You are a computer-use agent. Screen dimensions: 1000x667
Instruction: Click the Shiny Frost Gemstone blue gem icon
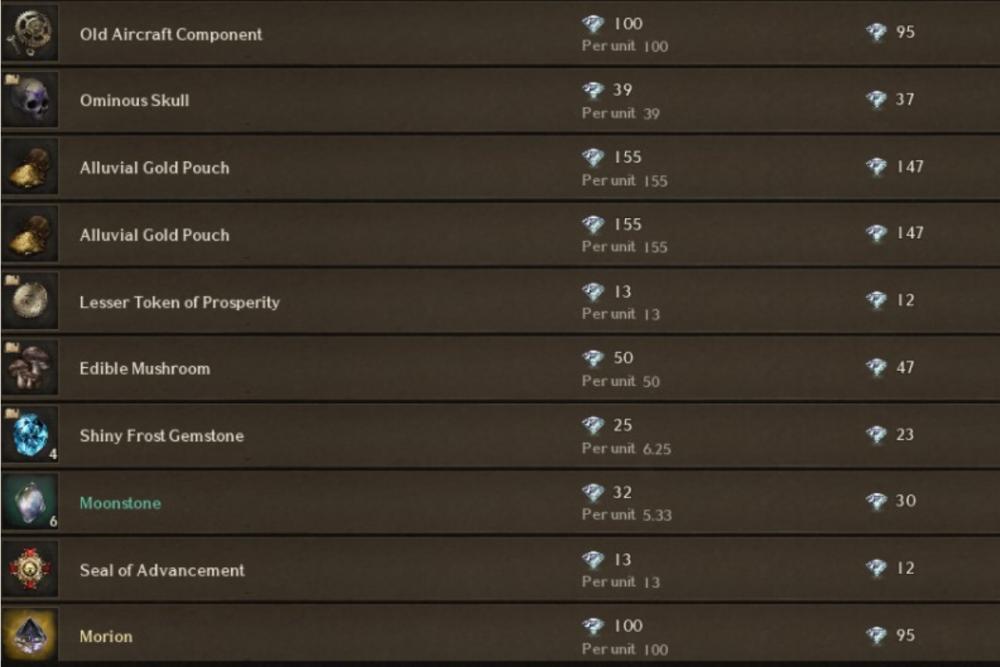30,436
